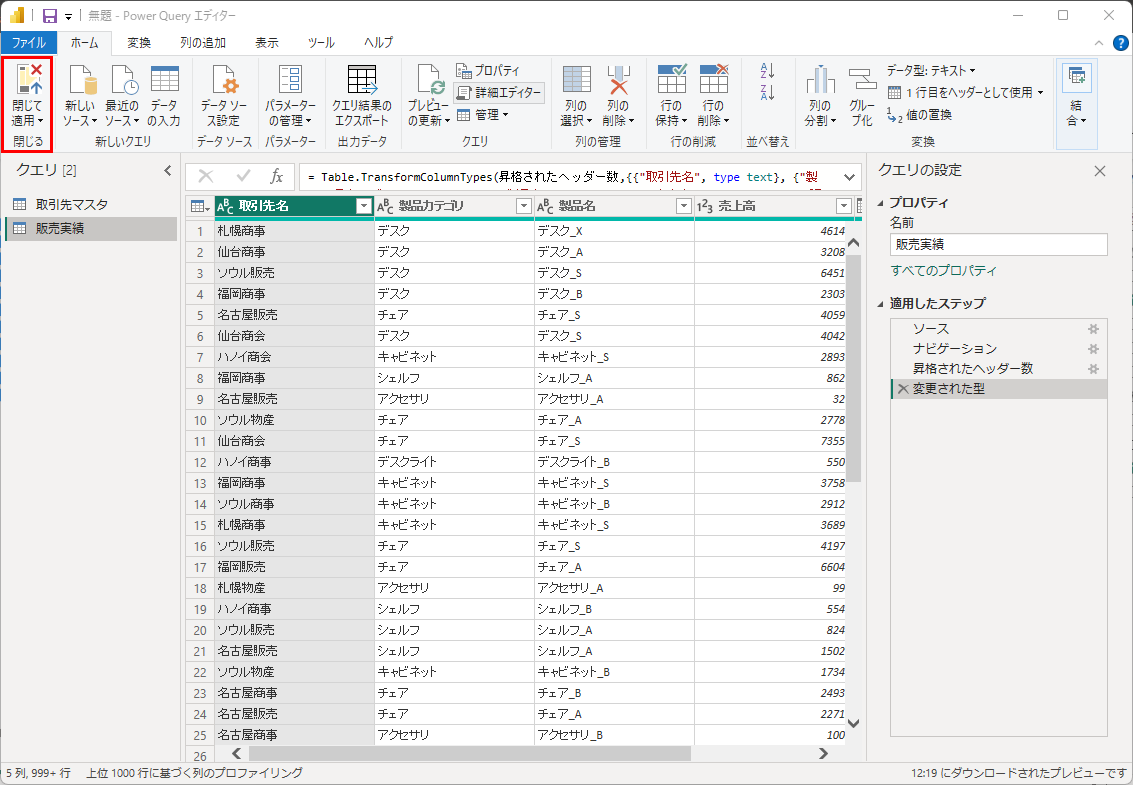This screenshot has width=1133, height=785.
Task: Click 値の置換 (Replace Values)
Action: (919, 115)
